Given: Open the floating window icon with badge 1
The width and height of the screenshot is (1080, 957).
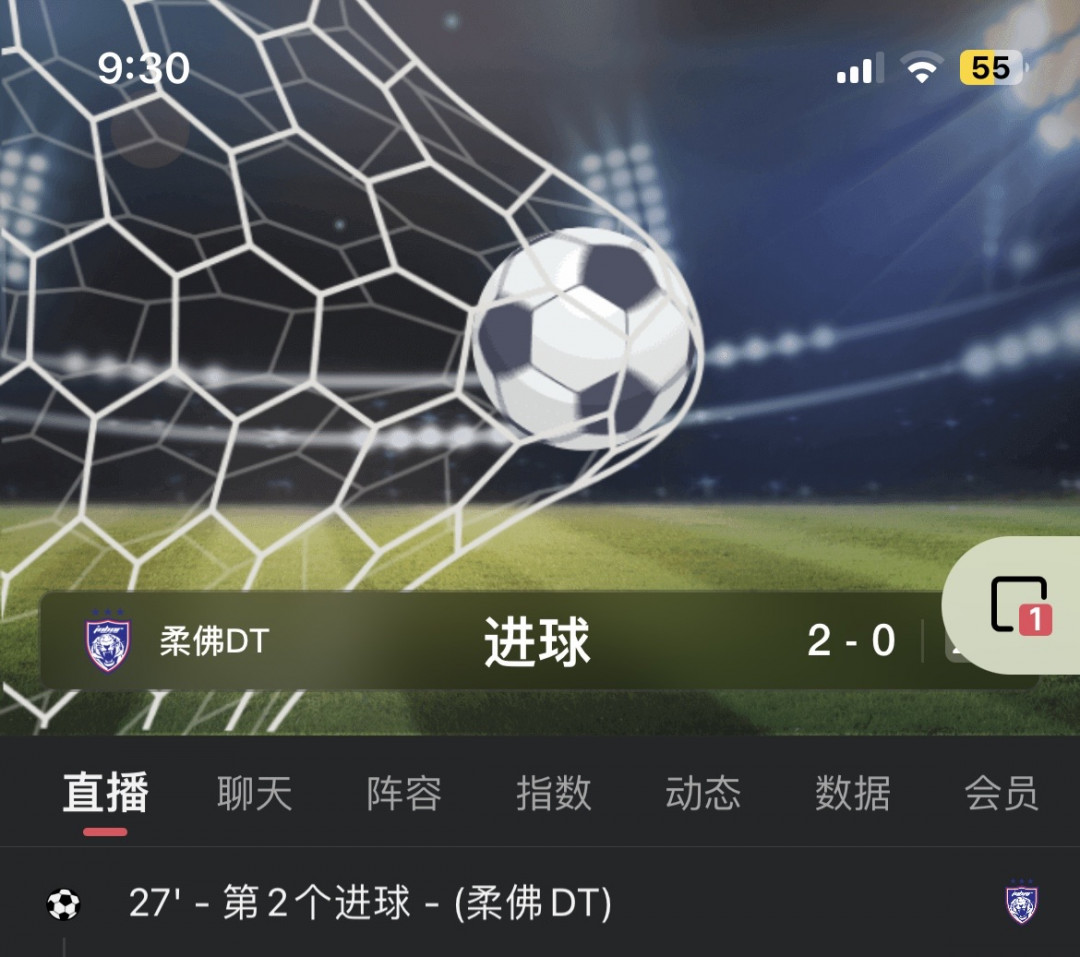Looking at the screenshot, I should (1019, 605).
